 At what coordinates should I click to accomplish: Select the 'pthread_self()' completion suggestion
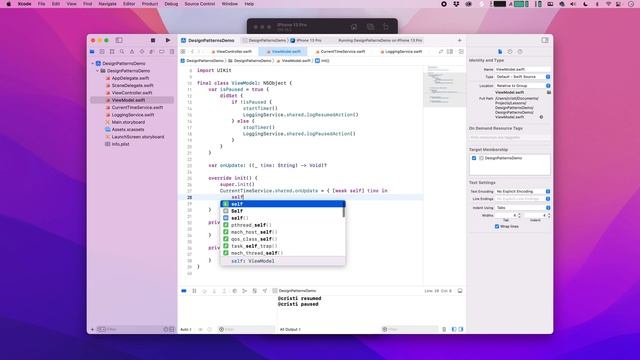click(x=282, y=225)
